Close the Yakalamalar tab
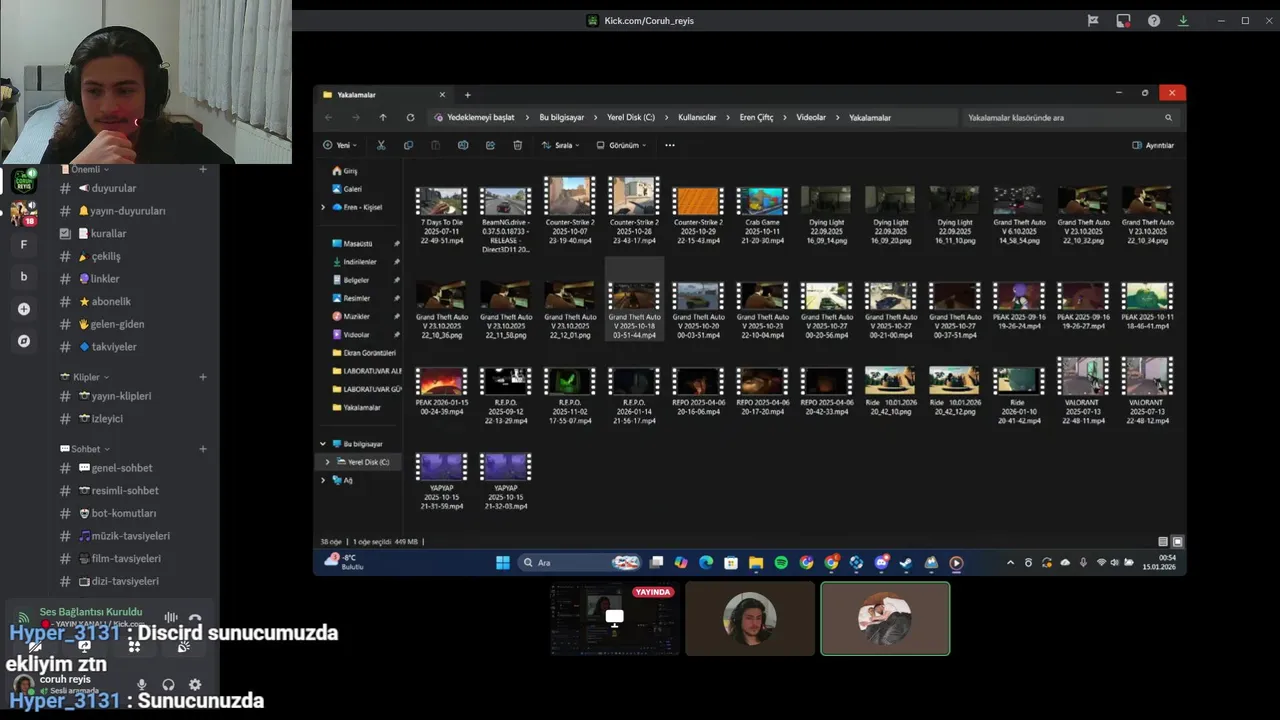This screenshot has height=720, width=1280. [442, 95]
